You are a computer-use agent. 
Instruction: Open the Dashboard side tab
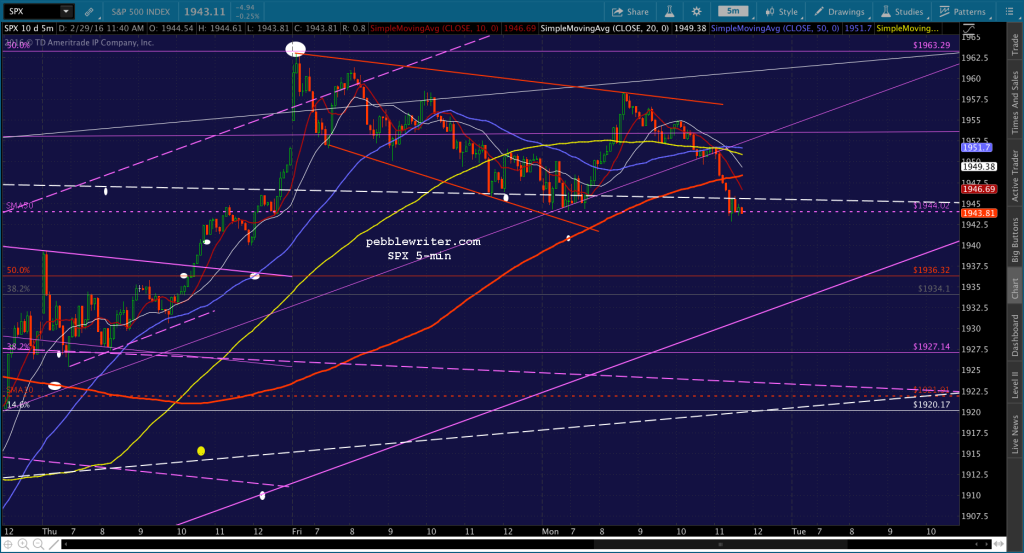[x=1015, y=336]
